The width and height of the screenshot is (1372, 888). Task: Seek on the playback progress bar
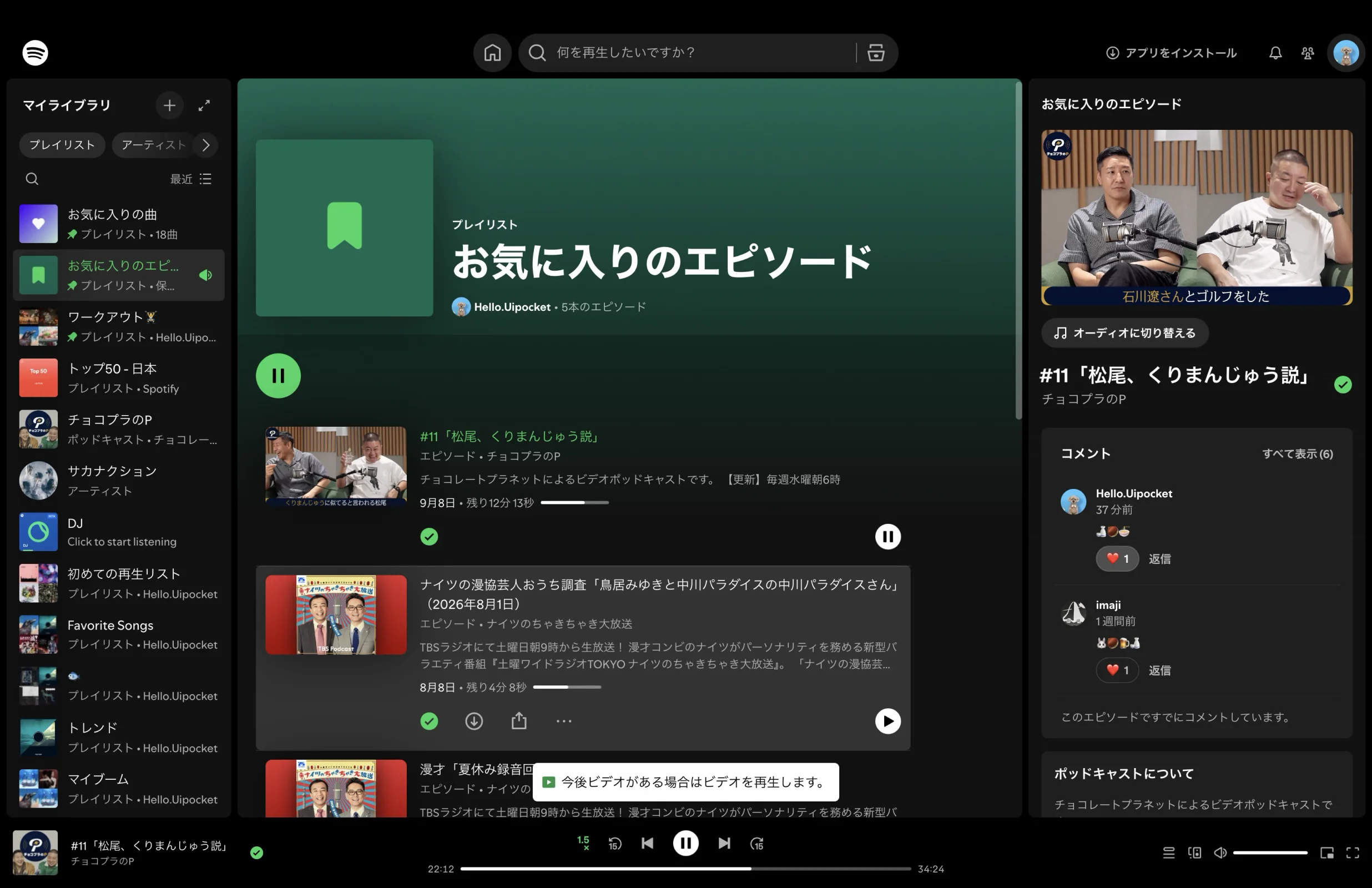pyautogui.click(x=685, y=869)
